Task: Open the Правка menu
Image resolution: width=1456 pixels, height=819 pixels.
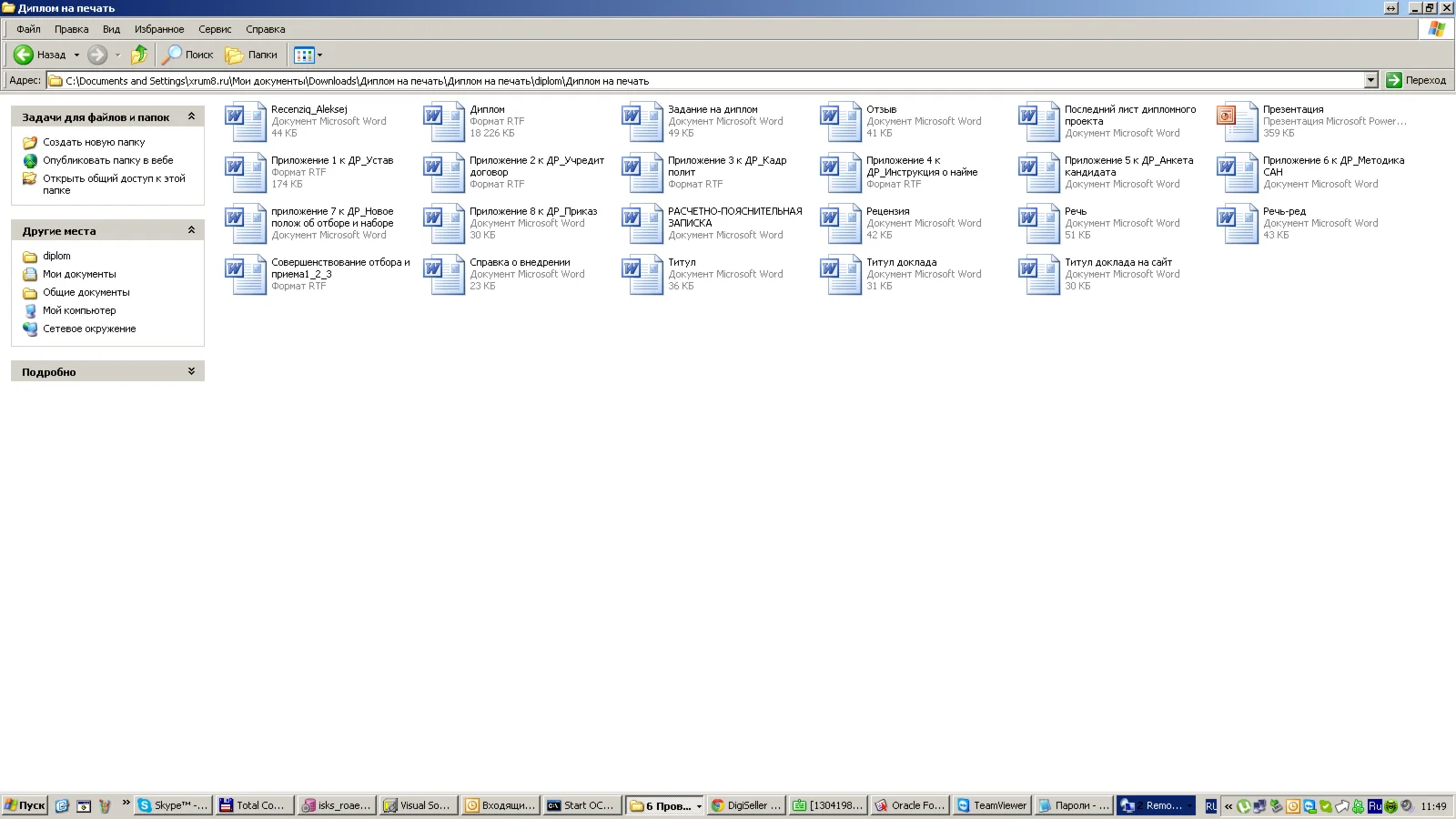Action: (72, 29)
